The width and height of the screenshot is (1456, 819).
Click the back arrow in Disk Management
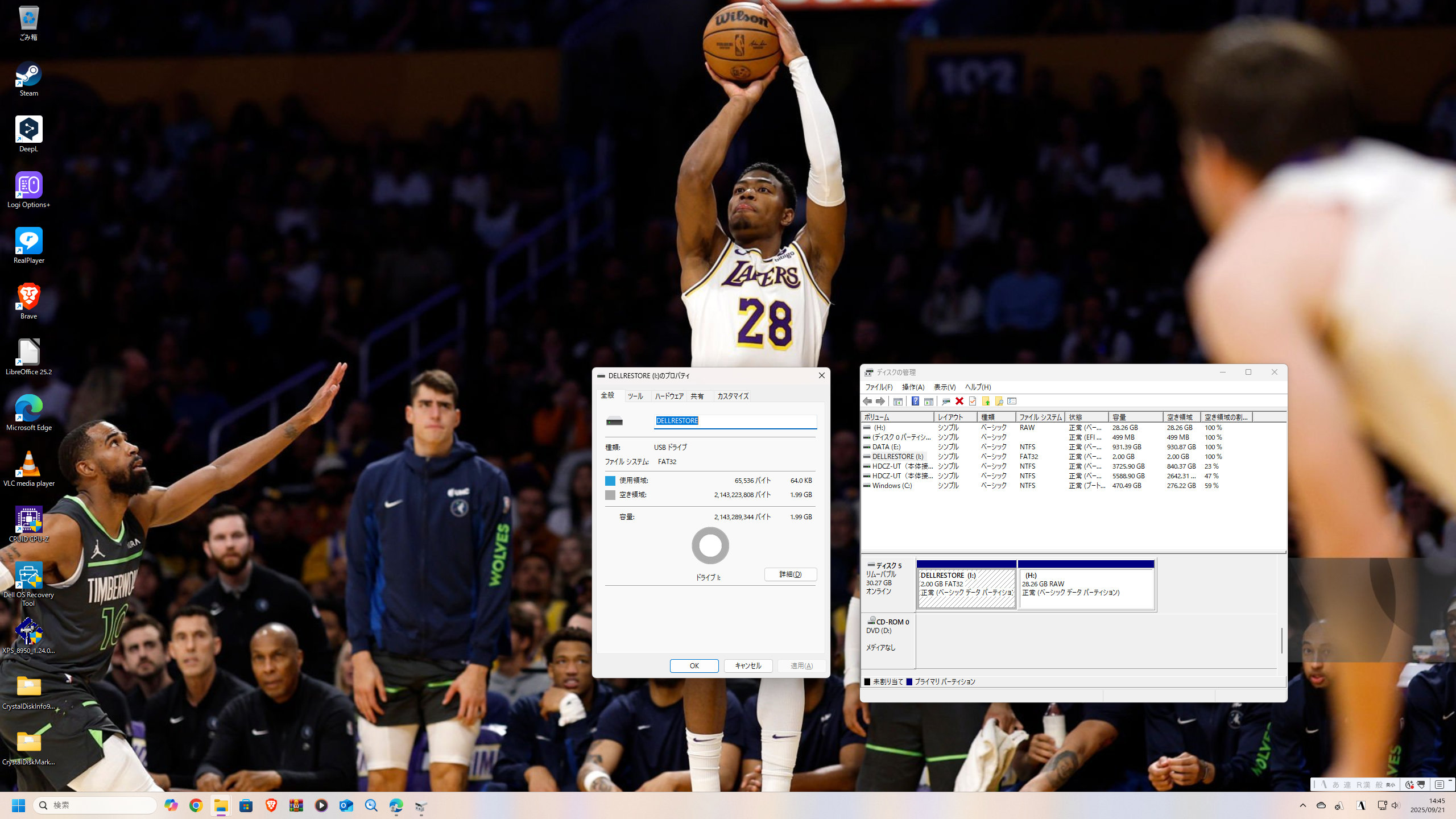click(867, 401)
